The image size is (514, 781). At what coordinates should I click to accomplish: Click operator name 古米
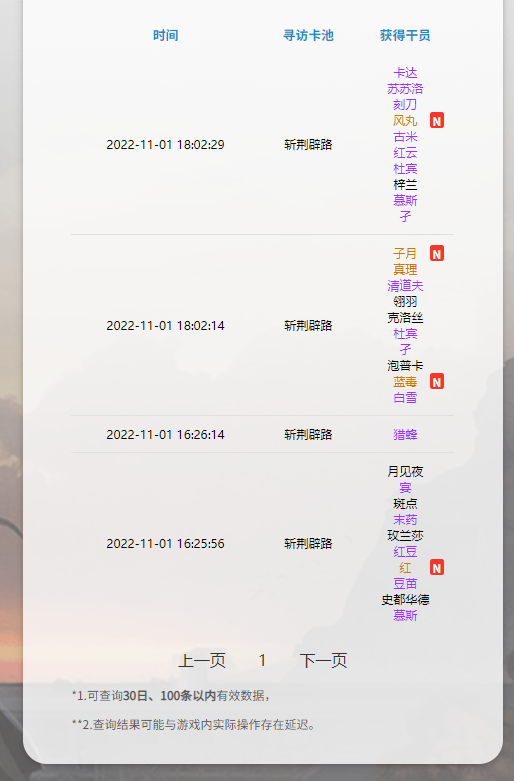point(405,136)
